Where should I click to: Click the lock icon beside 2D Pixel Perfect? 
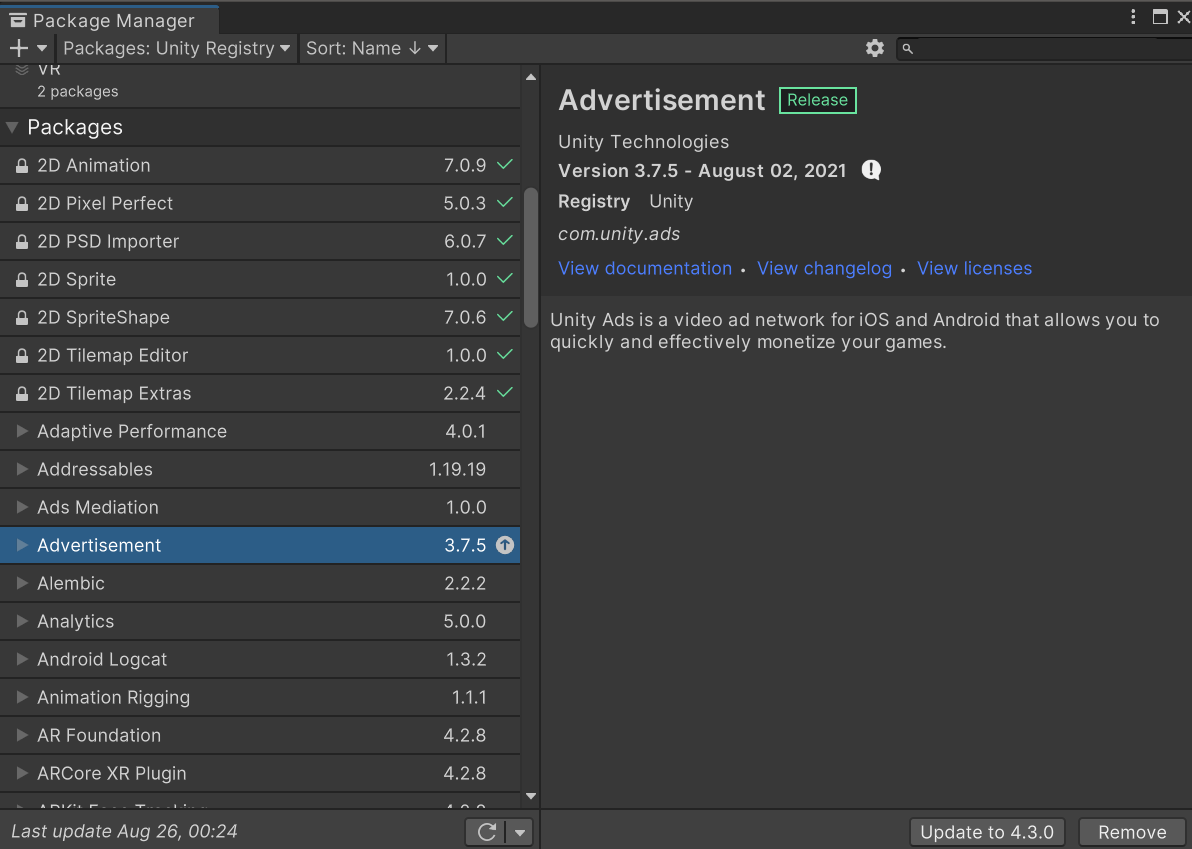22,204
